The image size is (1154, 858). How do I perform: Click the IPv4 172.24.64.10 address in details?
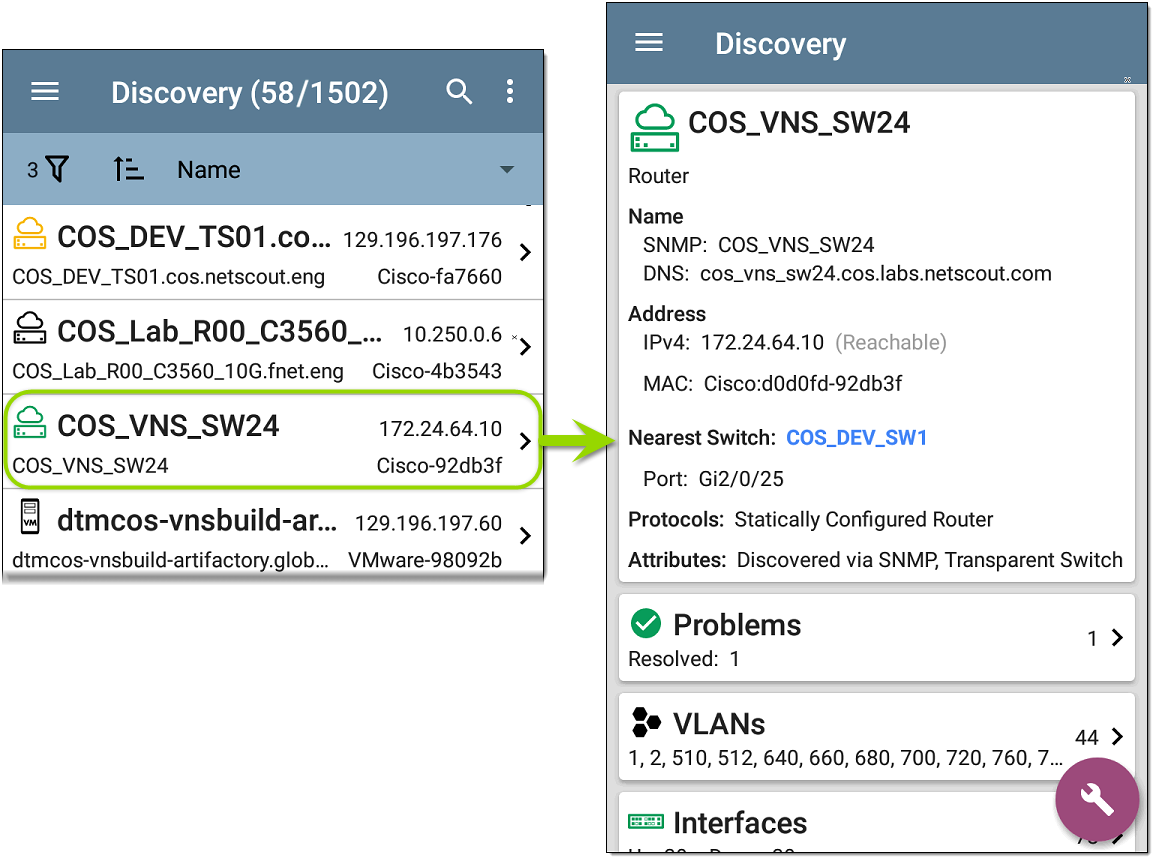[x=762, y=343]
